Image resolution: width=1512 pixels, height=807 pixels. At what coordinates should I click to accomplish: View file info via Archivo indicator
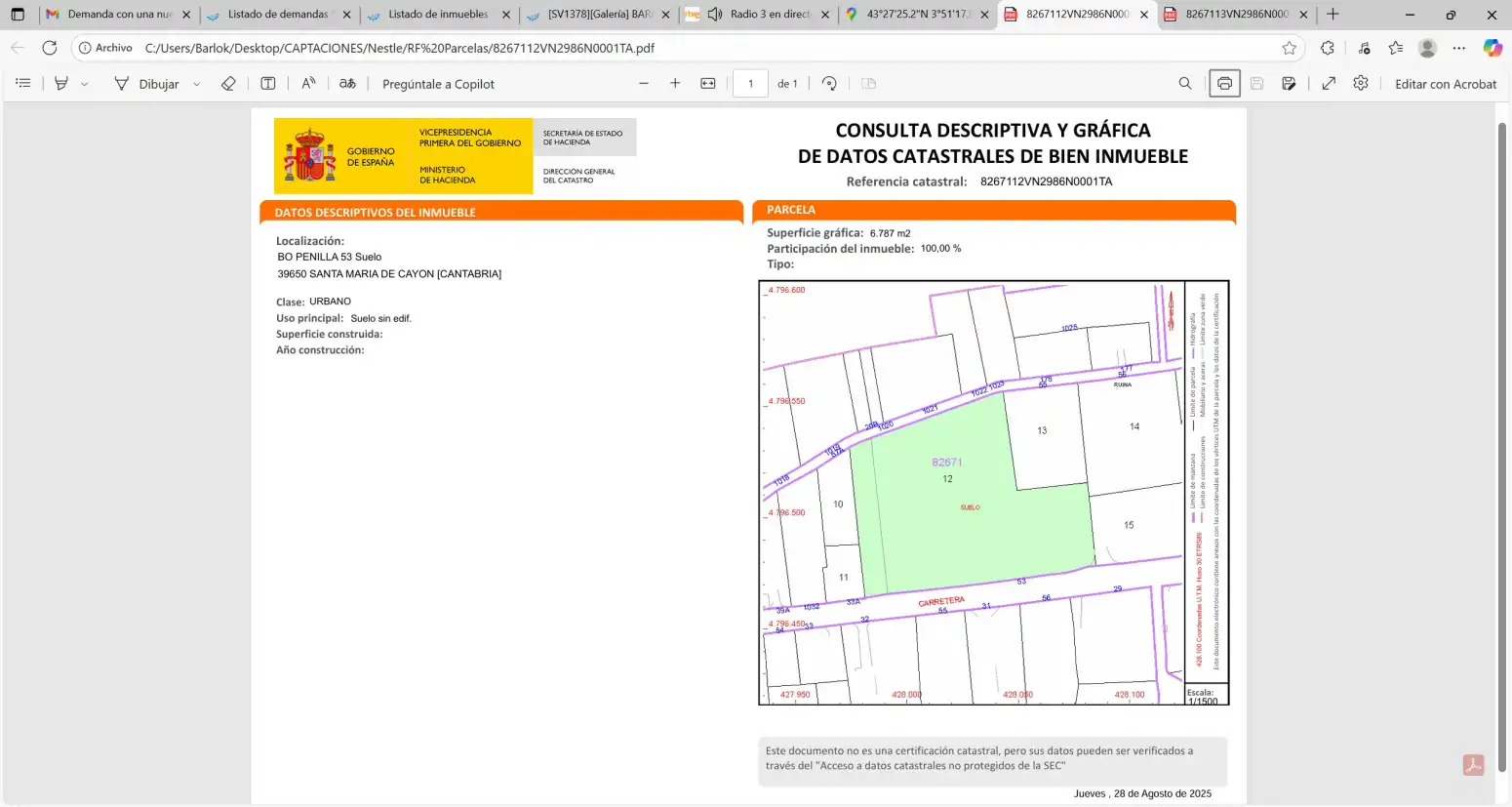105,48
